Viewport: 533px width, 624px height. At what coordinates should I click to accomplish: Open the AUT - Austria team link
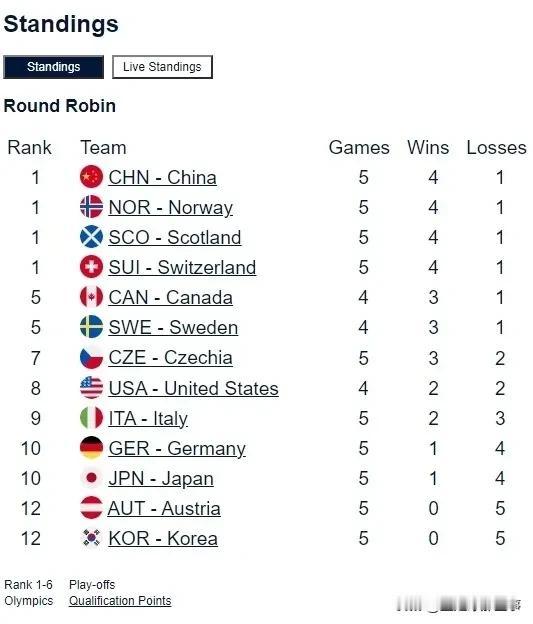coord(164,508)
